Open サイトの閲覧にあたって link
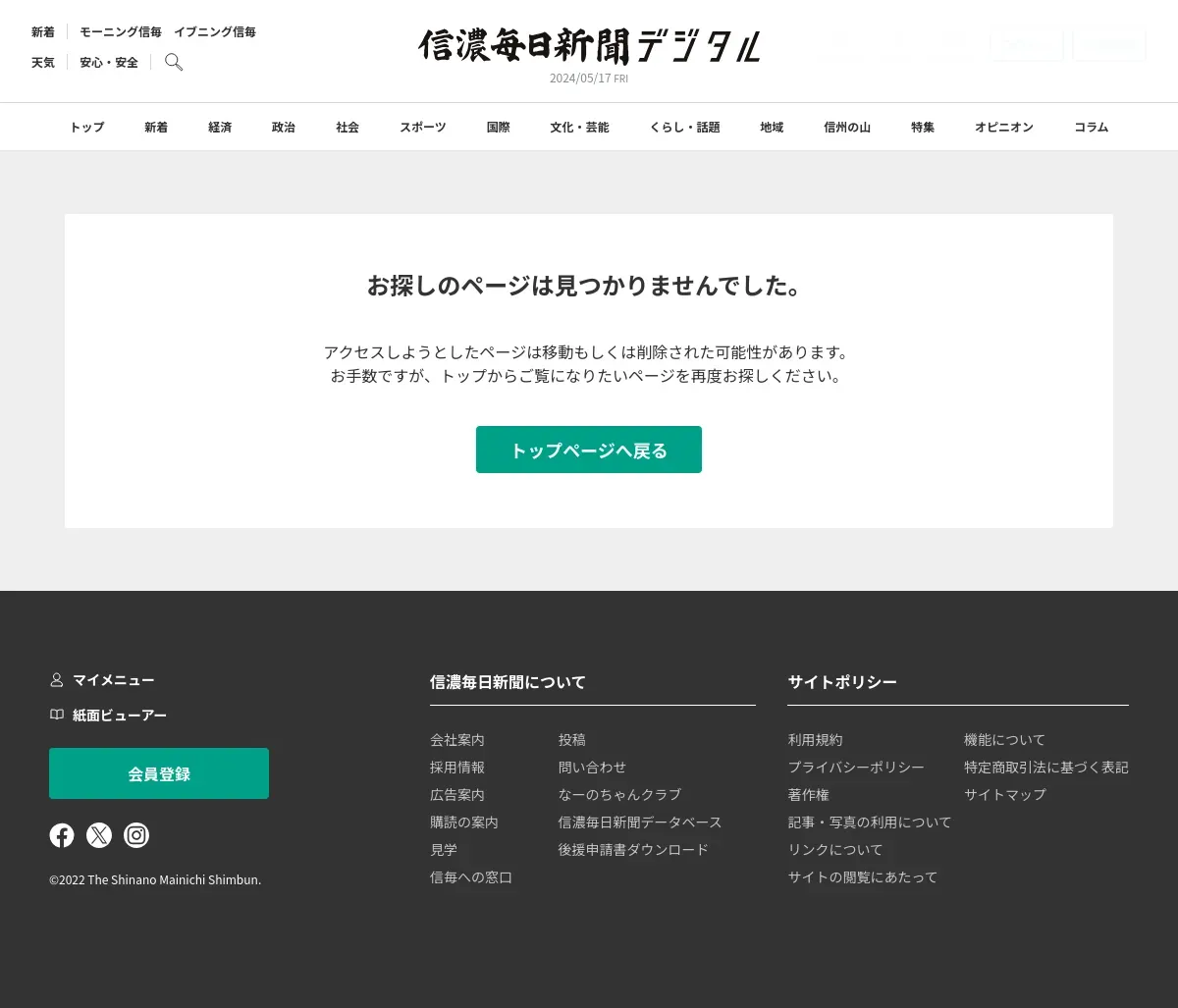 [x=863, y=877]
